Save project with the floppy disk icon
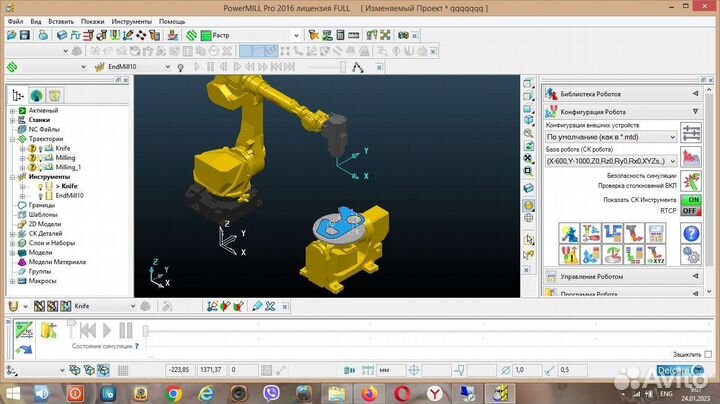Screen dimensions: 720x404 [x=25, y=35]
